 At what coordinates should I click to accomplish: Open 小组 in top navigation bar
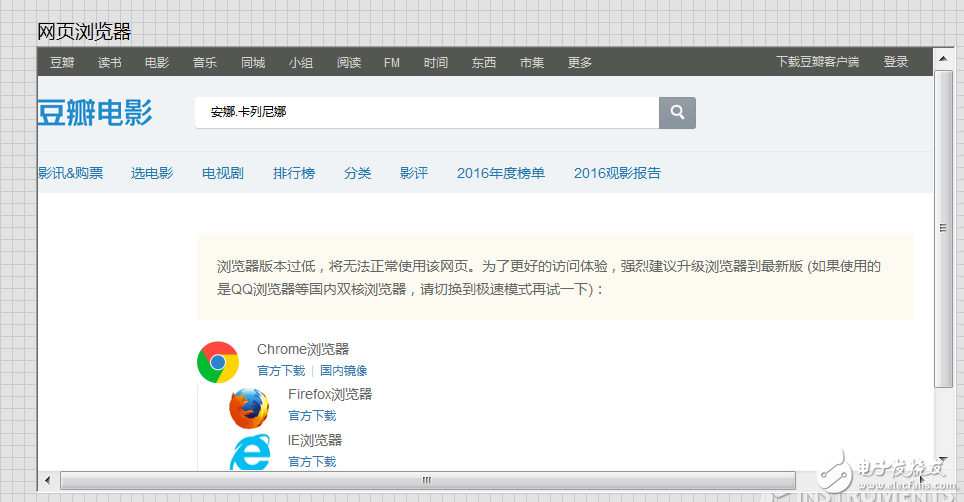301,62
